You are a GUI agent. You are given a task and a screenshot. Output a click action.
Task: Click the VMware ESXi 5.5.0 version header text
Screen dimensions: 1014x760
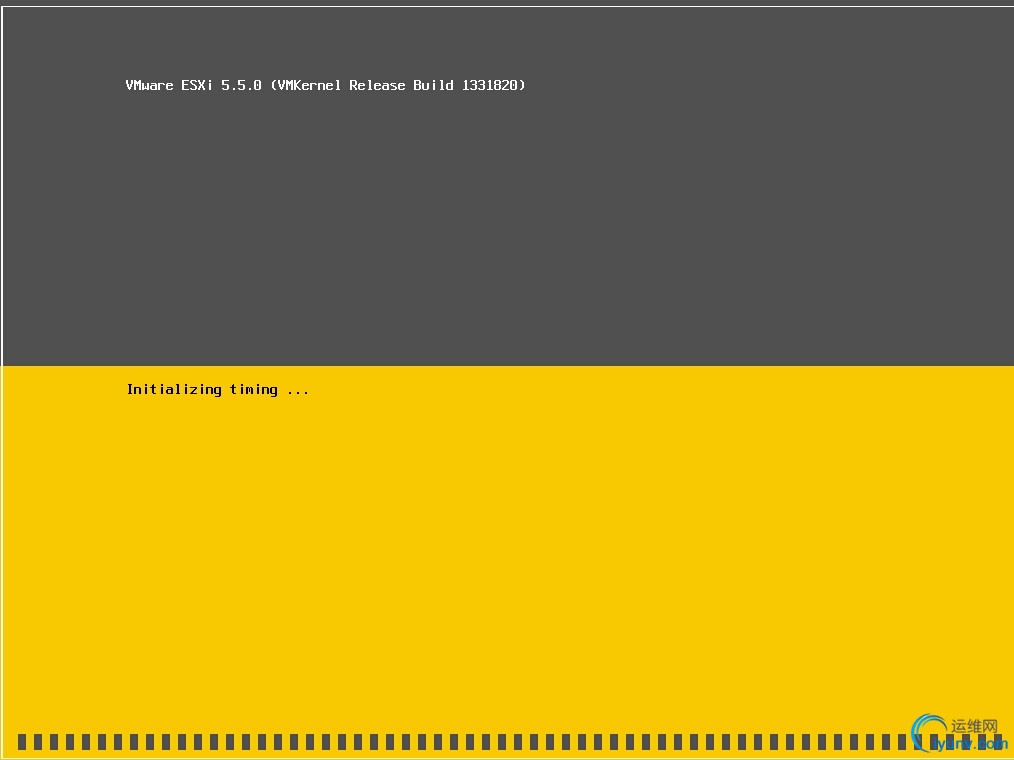coord(325,85)
